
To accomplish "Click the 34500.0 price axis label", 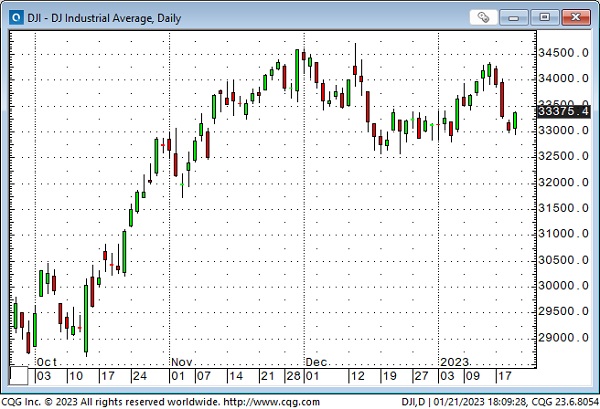I will pyautogui.click(x=563, y=53).
